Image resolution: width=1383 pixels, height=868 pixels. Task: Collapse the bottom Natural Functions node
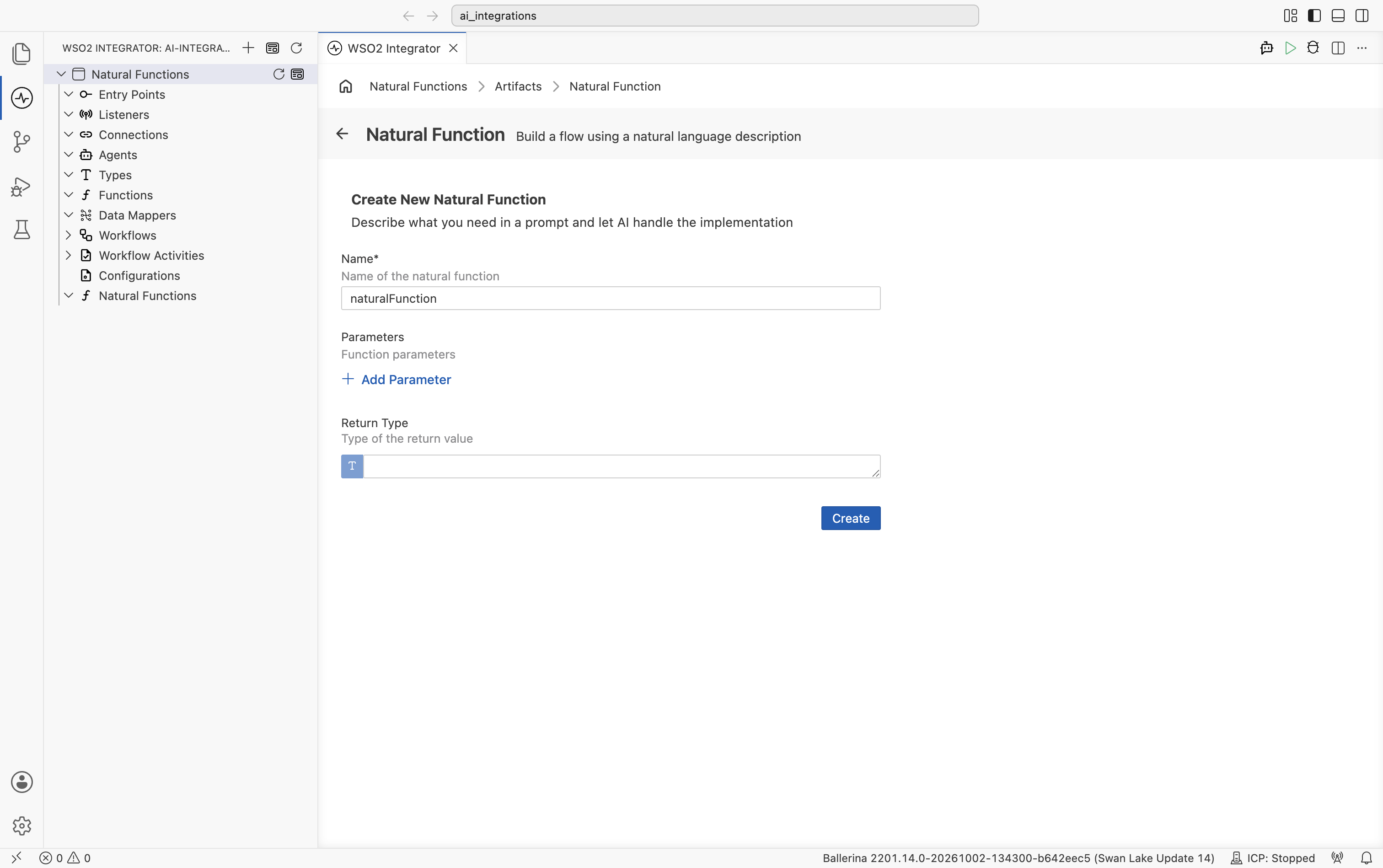[x=68, y=295]
